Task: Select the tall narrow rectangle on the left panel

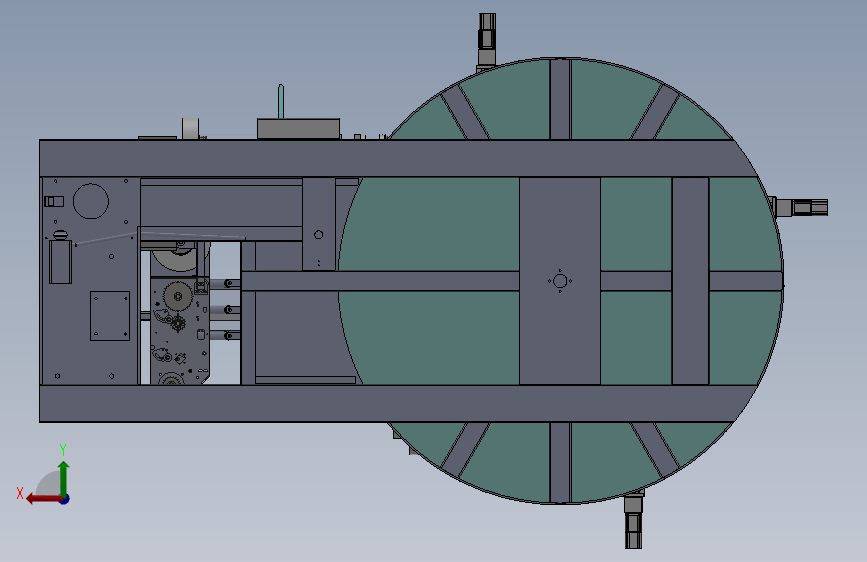Action: tap(60, 262)
